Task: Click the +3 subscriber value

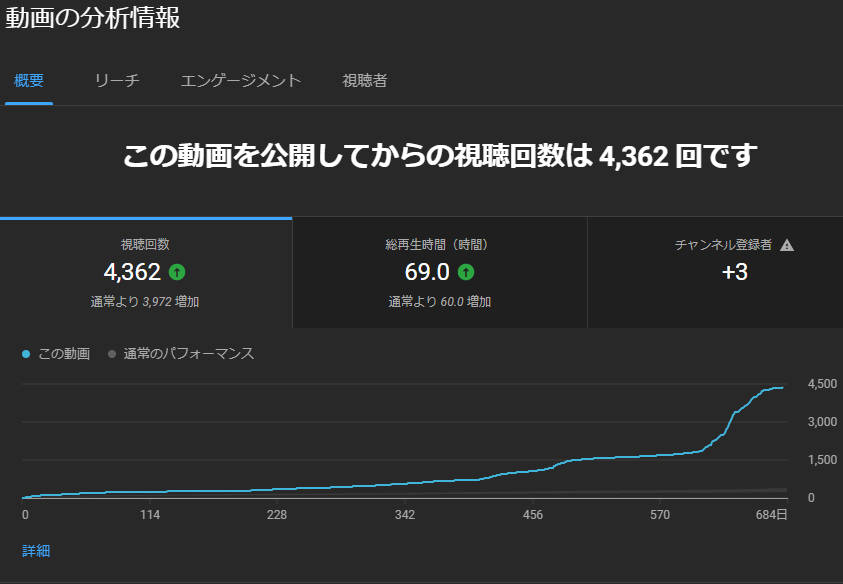Action: (x=734, y=272)
